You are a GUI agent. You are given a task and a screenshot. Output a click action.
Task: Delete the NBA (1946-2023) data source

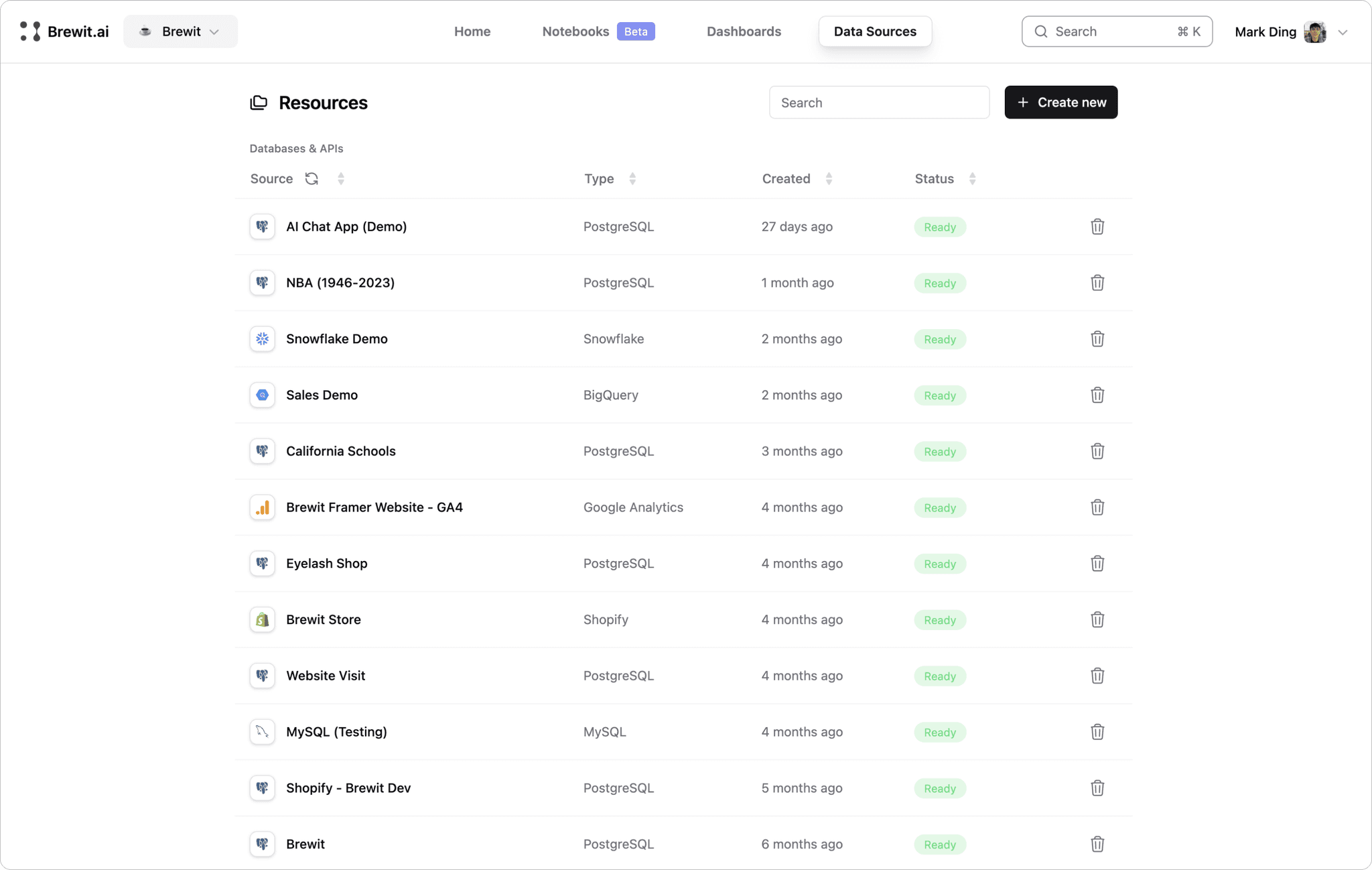1097,283
